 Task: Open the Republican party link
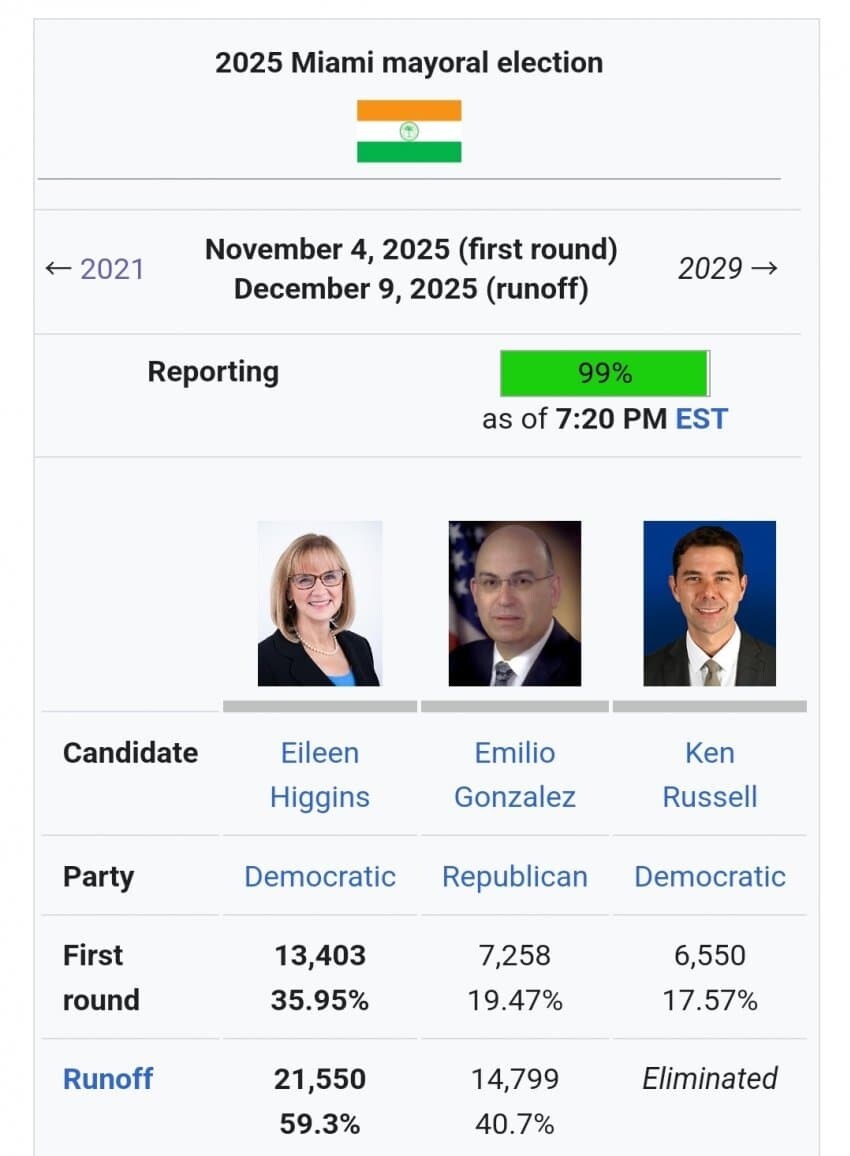point(515,877)
